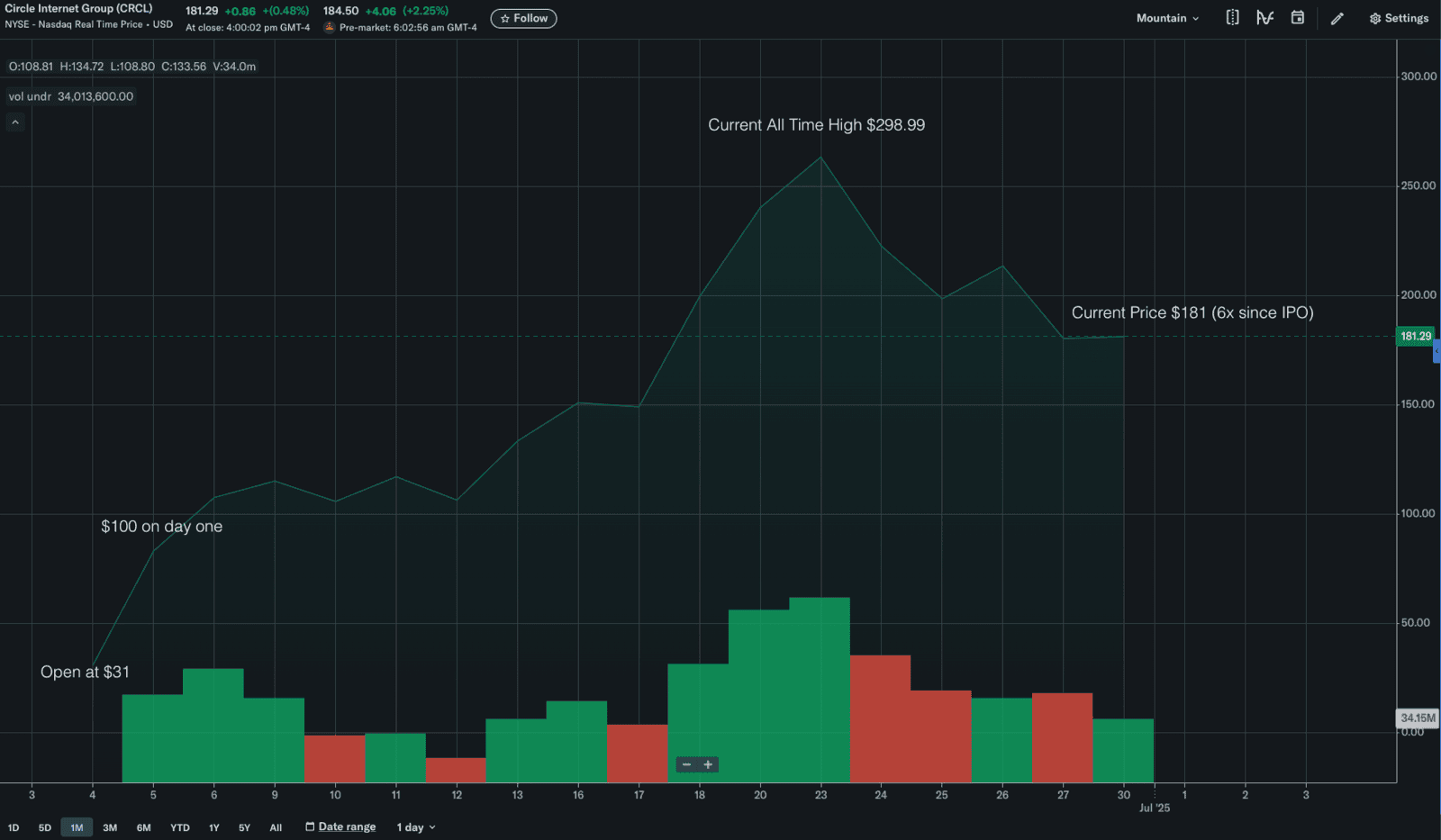1441x840 pixels.
Task: Click the Jul '25 axis label
Action: pyautogui.click(x=1155, y=808)
